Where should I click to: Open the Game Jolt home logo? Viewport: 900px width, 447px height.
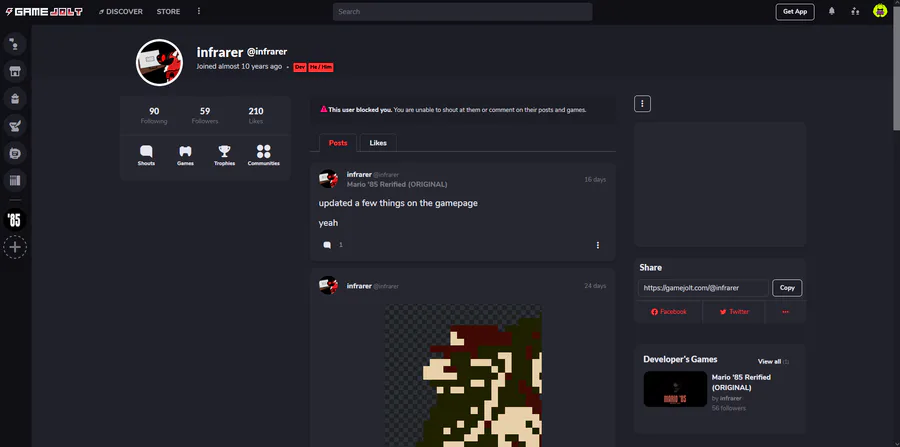44,11
